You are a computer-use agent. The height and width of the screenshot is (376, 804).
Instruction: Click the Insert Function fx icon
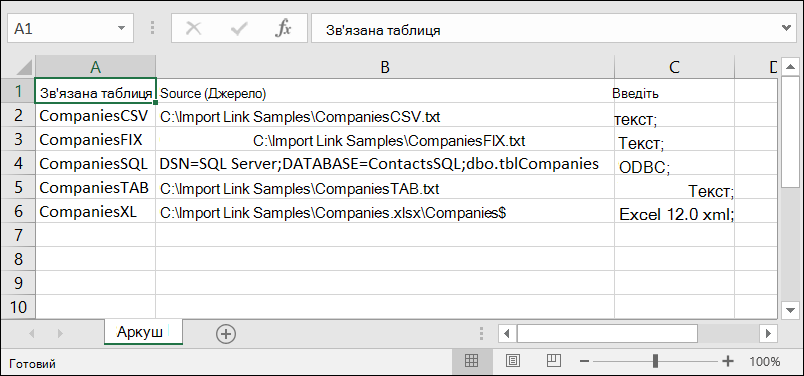283,29
